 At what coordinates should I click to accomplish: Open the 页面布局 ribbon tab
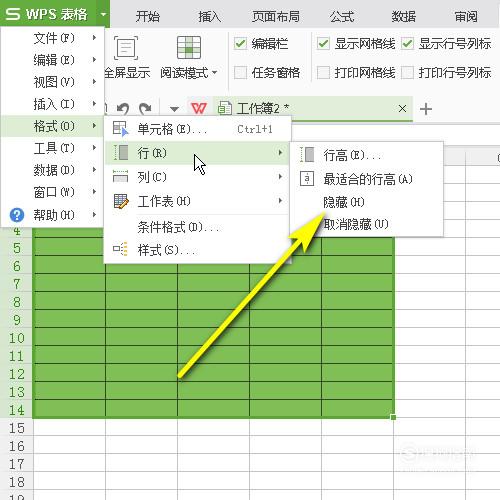276,16
